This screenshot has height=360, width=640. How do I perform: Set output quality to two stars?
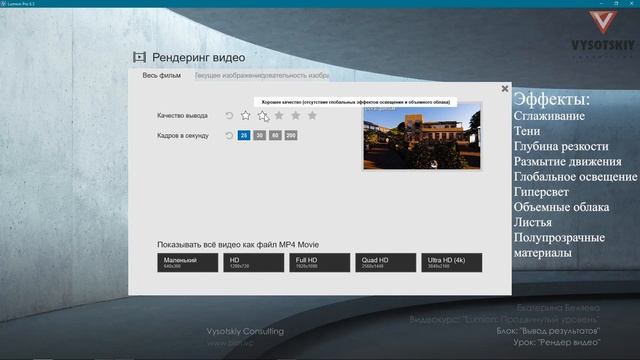[262, 116]
